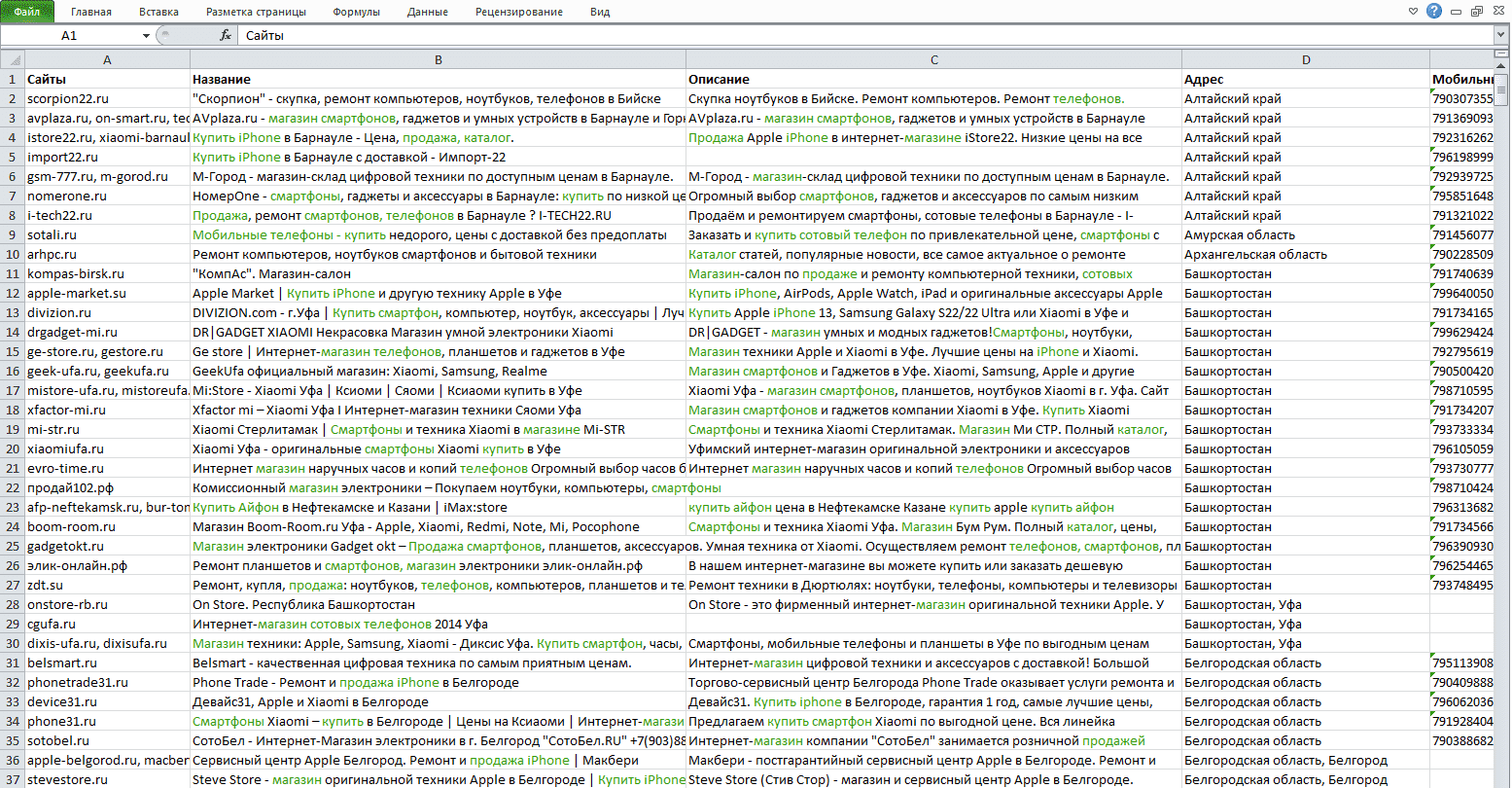Select the cell xiaomiufa.ru

107,448
